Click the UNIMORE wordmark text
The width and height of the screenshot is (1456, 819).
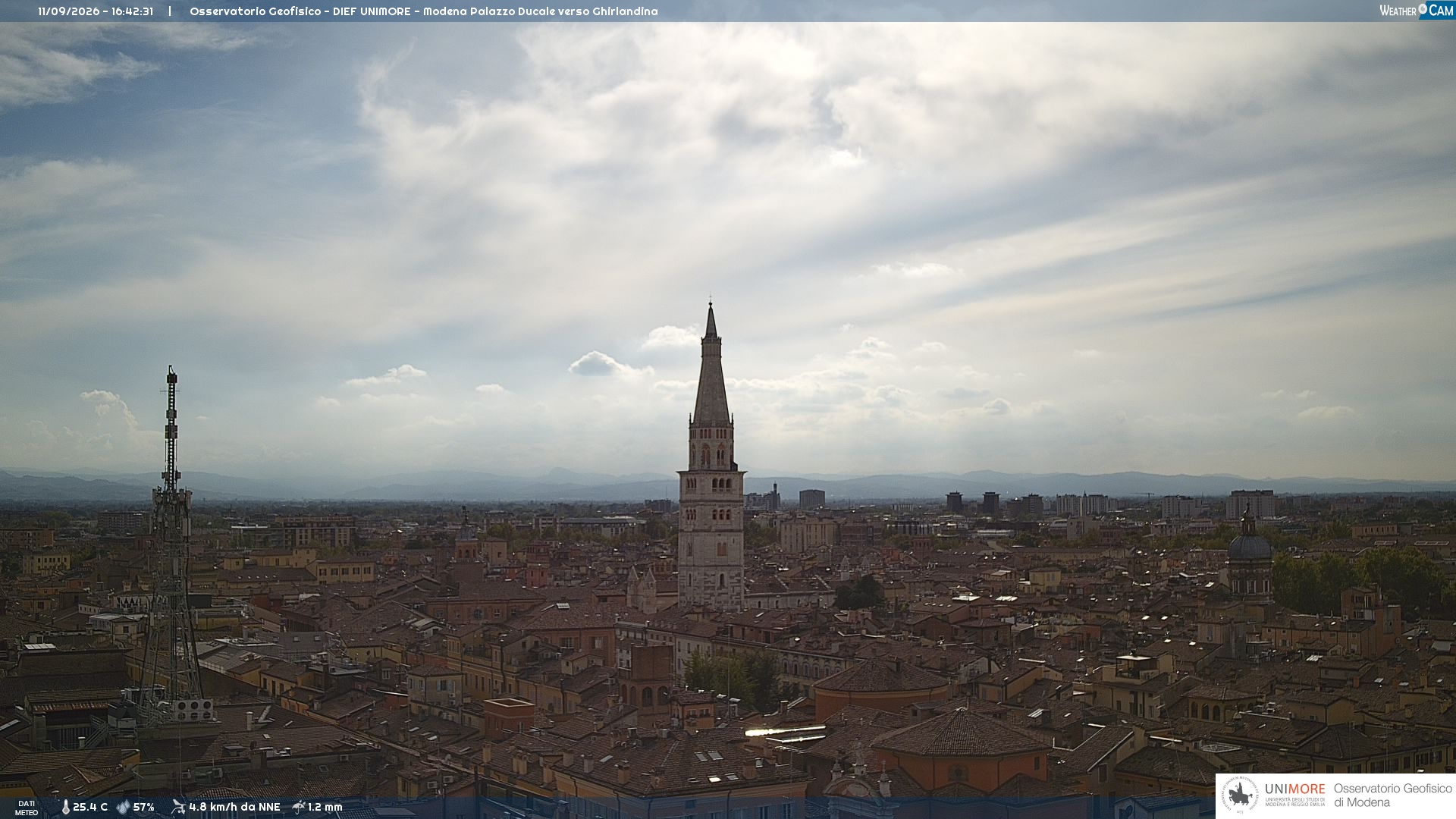pyautogui.click(x=1295, y=789)
